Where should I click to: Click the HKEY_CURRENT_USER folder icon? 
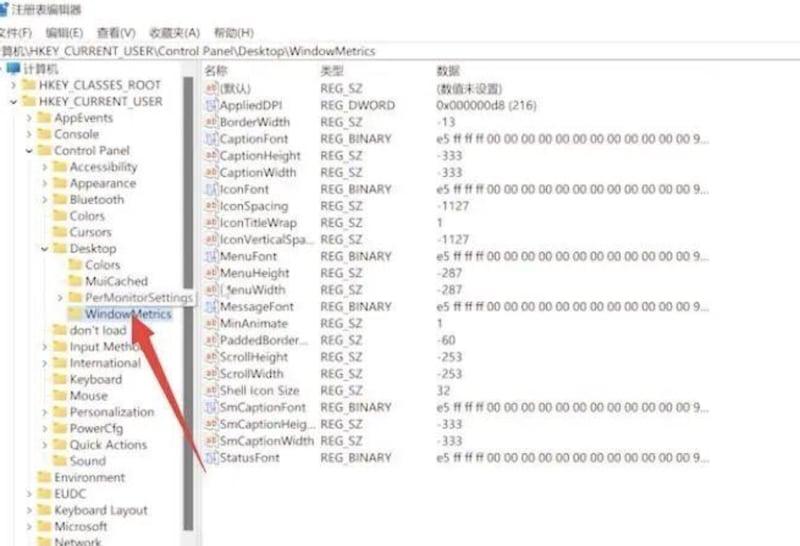click(29, 102)
